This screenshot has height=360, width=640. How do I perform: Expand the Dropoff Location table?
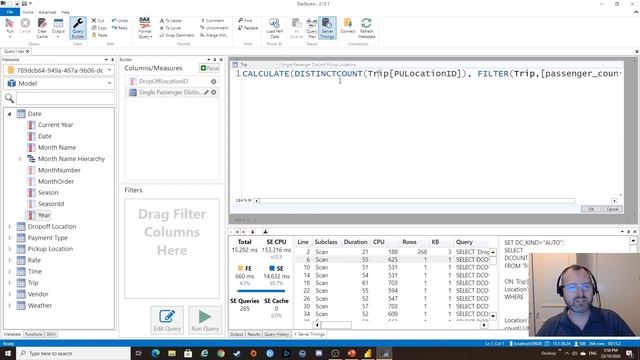click(x=9, y=227)
